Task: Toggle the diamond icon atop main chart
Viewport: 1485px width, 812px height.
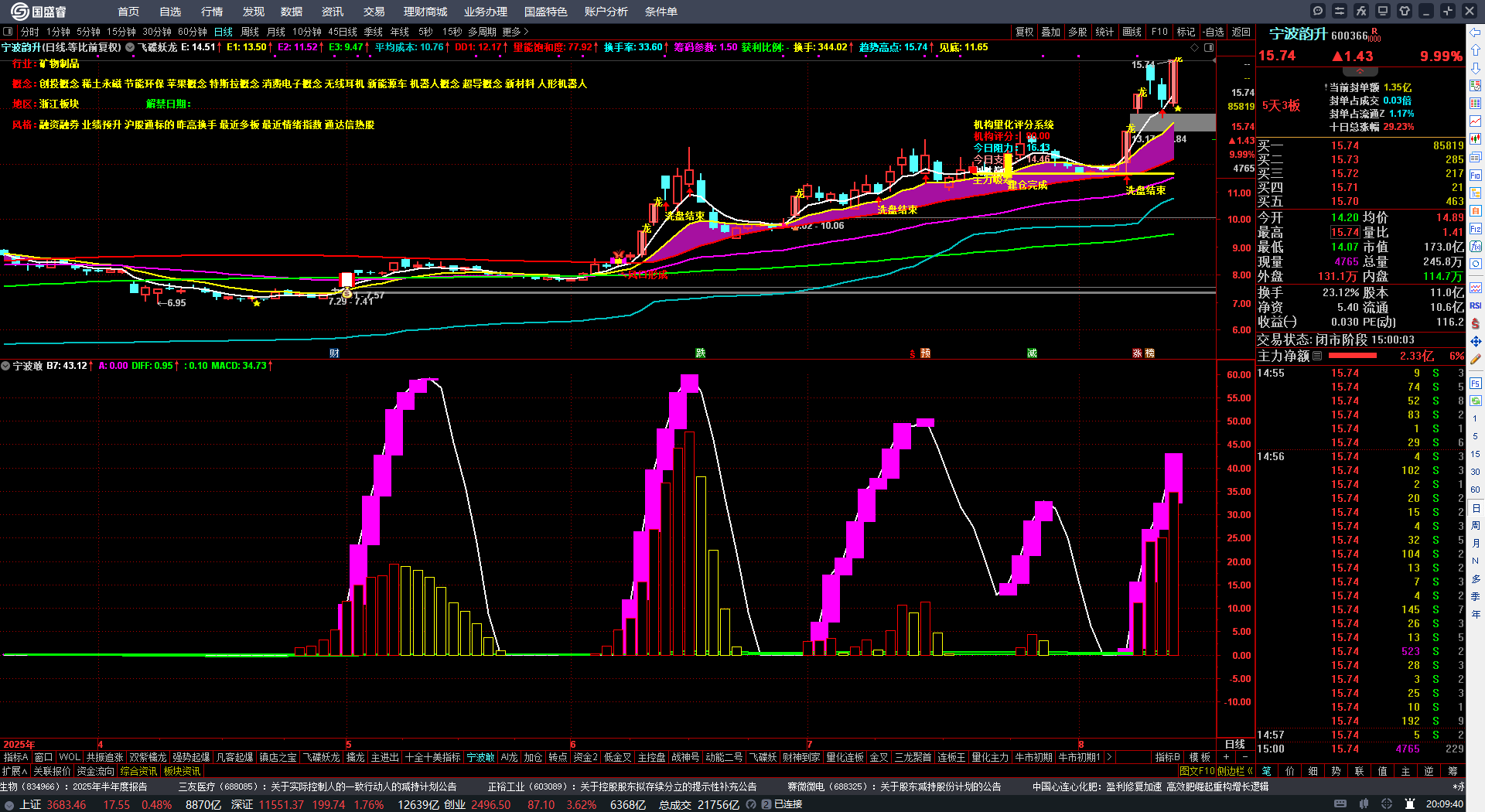Action: point(1194,48)
